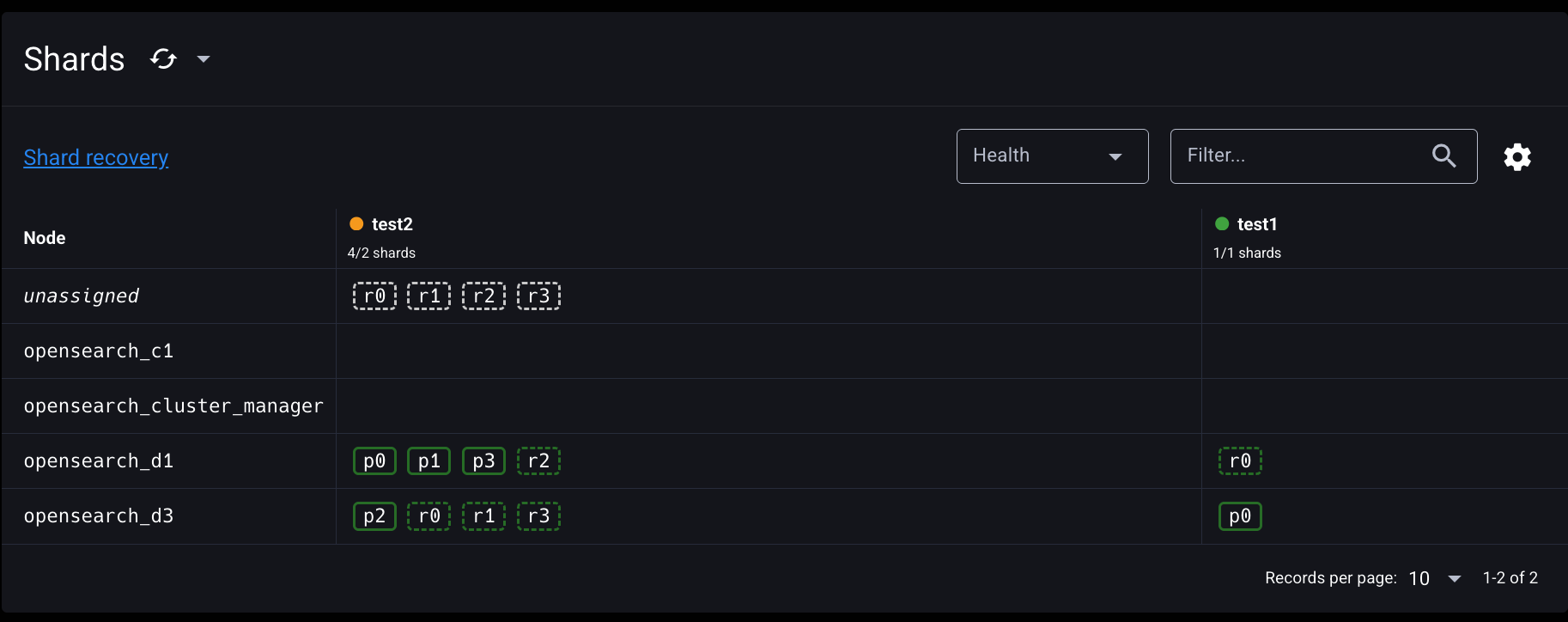
Task: Click primary shard p3 on opensearch_d1
Action: tap(483, 461)
